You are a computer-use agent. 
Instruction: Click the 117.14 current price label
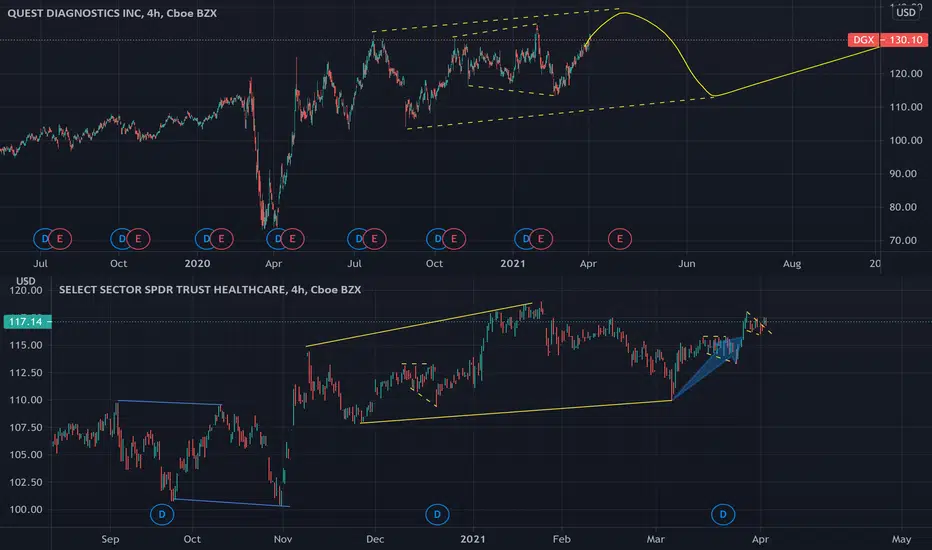coord(26,322)
